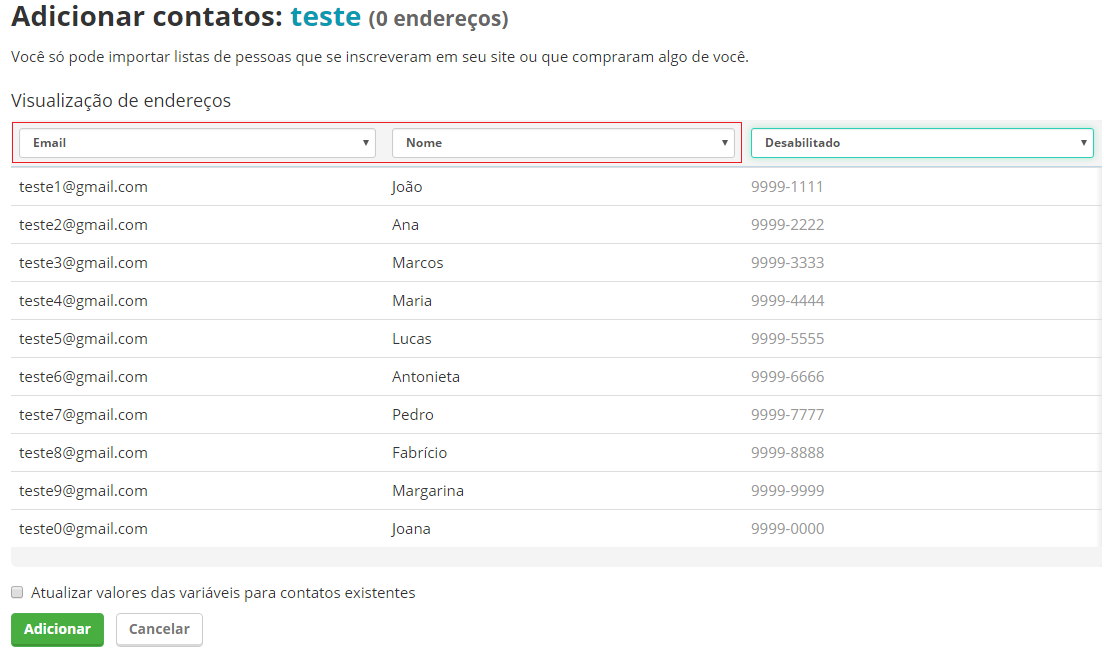
Task: Select email teste3@gmail.com
Action: (x=83, y=263)
